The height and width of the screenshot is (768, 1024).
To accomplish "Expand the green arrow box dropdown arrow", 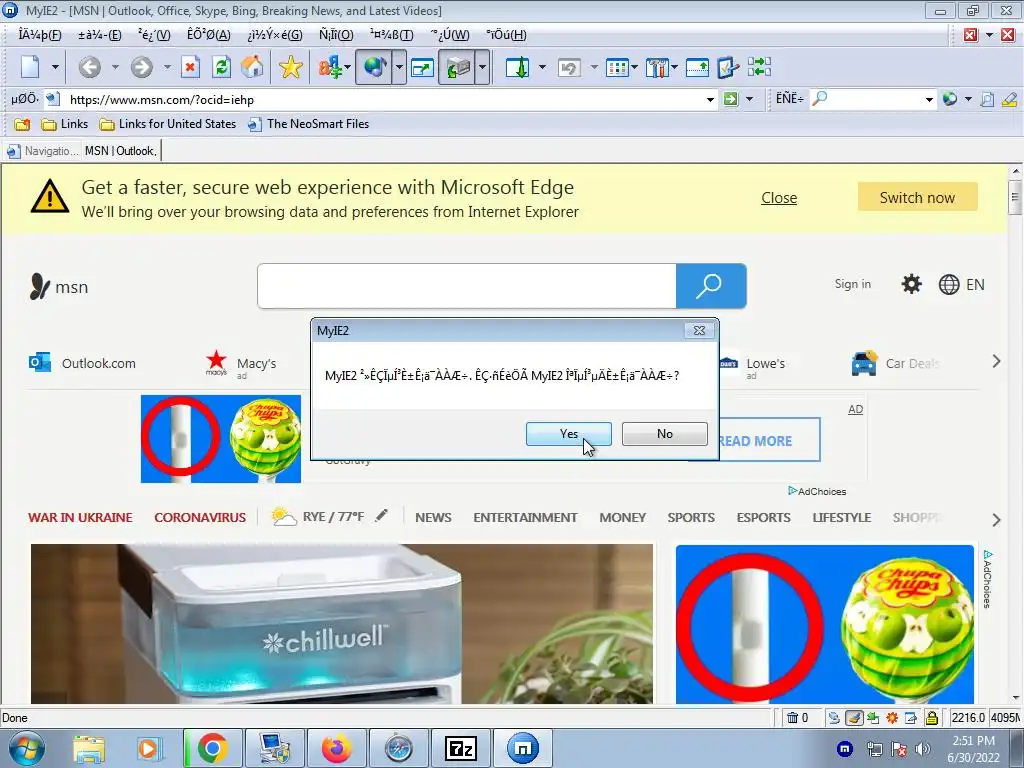I will [x=482, y=67].
